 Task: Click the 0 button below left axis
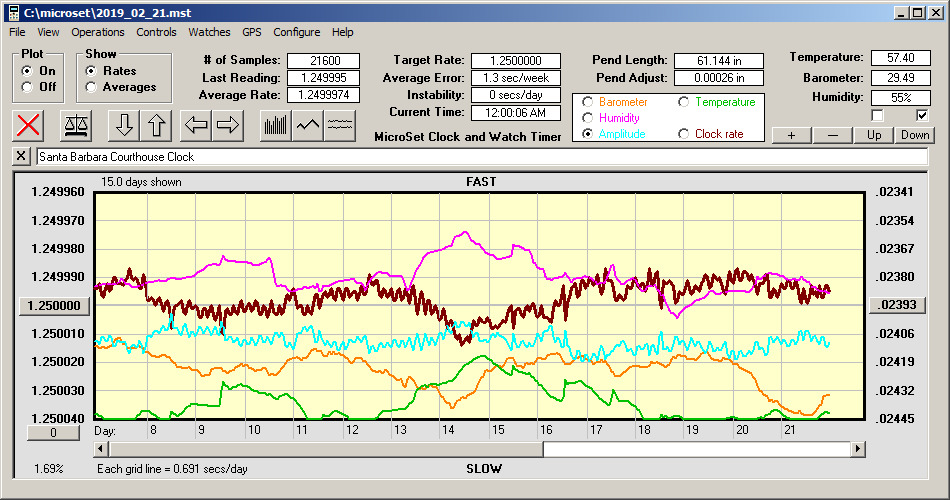53,433
